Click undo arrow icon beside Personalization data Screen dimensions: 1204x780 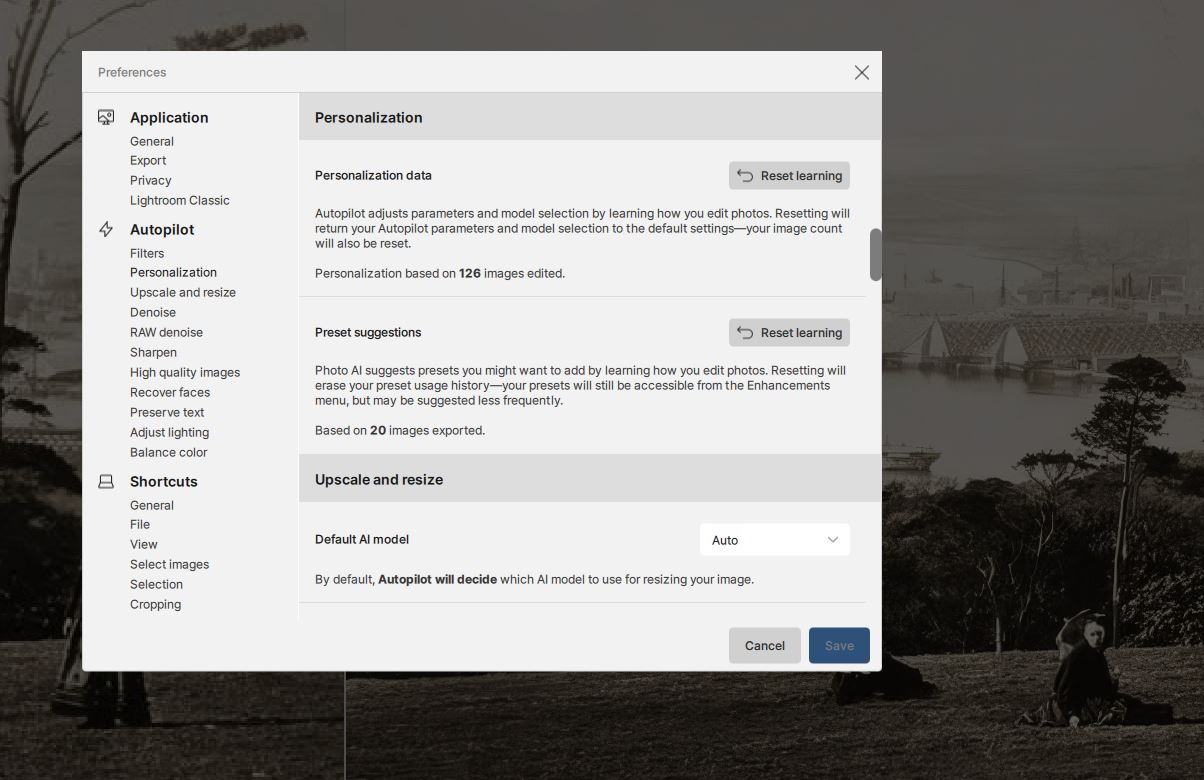click(745, 176)
